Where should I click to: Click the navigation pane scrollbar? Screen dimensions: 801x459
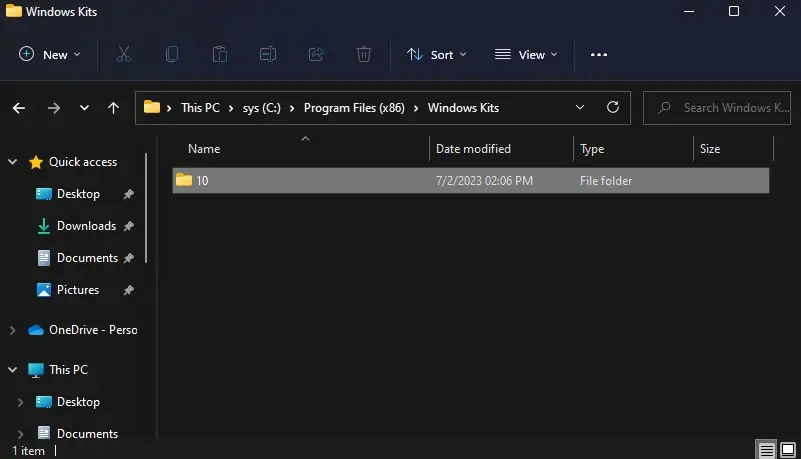tap(146, 208)
